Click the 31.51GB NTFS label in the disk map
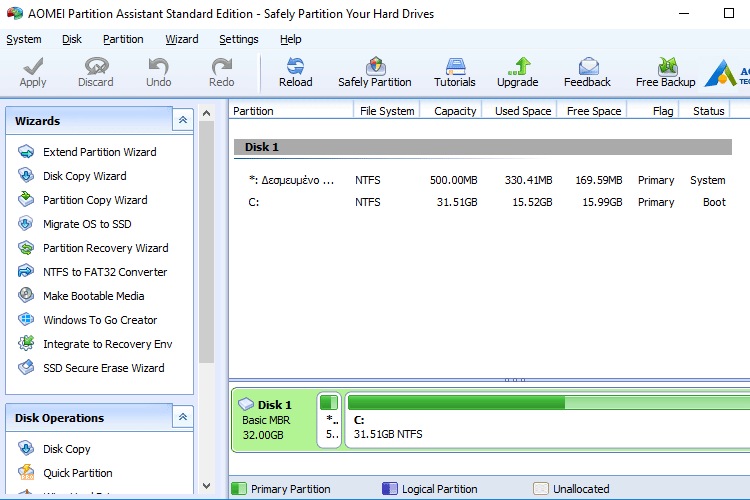 (388, 434)
